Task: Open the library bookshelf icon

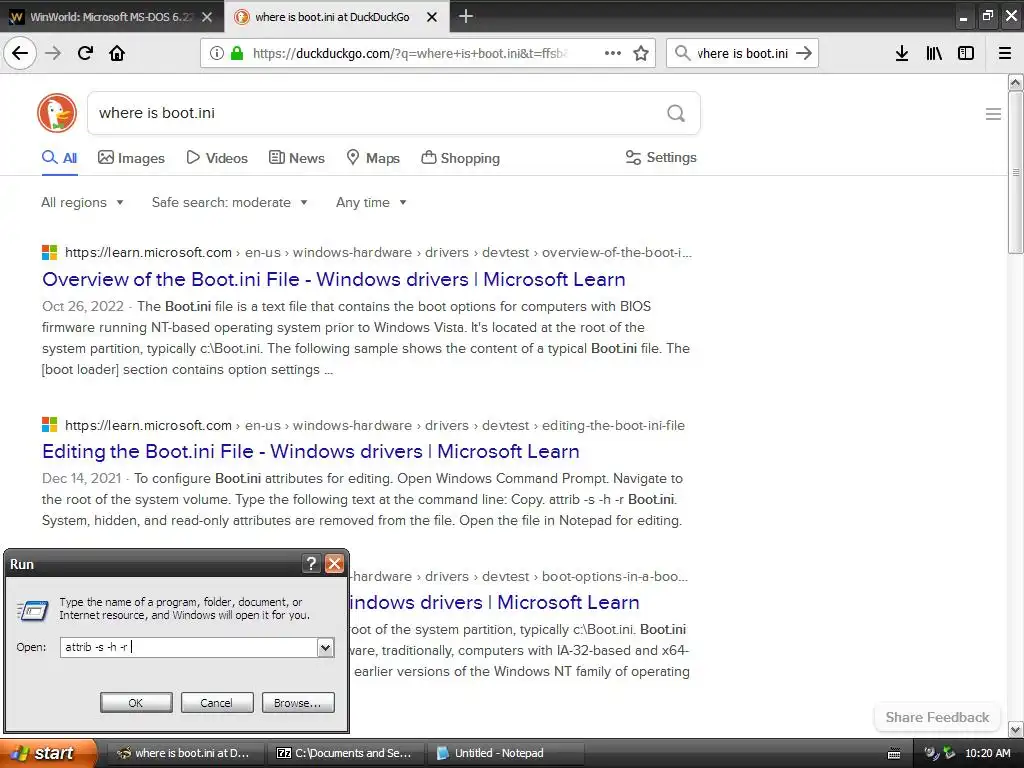Action: tap(934, 53)
